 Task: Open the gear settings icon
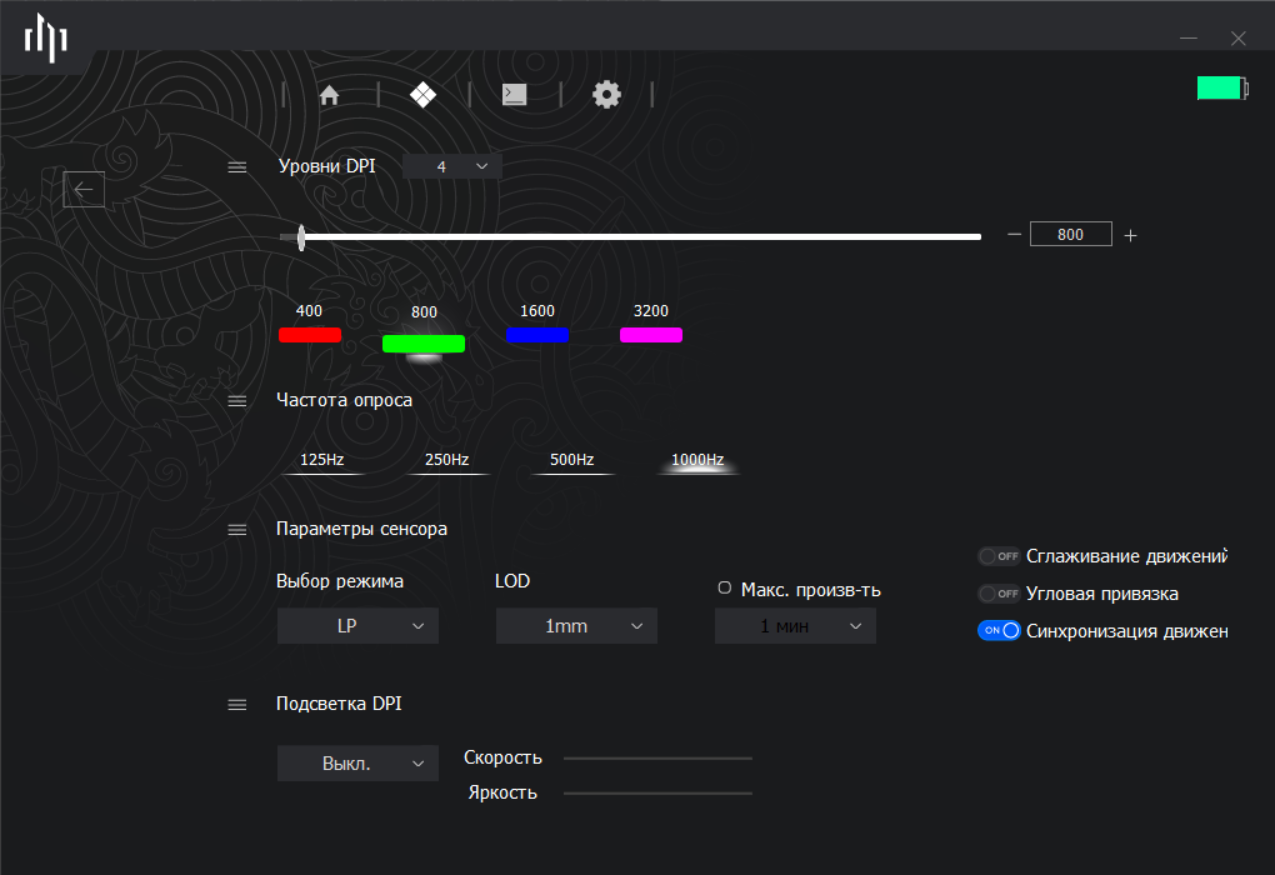[x=606, y=95]
